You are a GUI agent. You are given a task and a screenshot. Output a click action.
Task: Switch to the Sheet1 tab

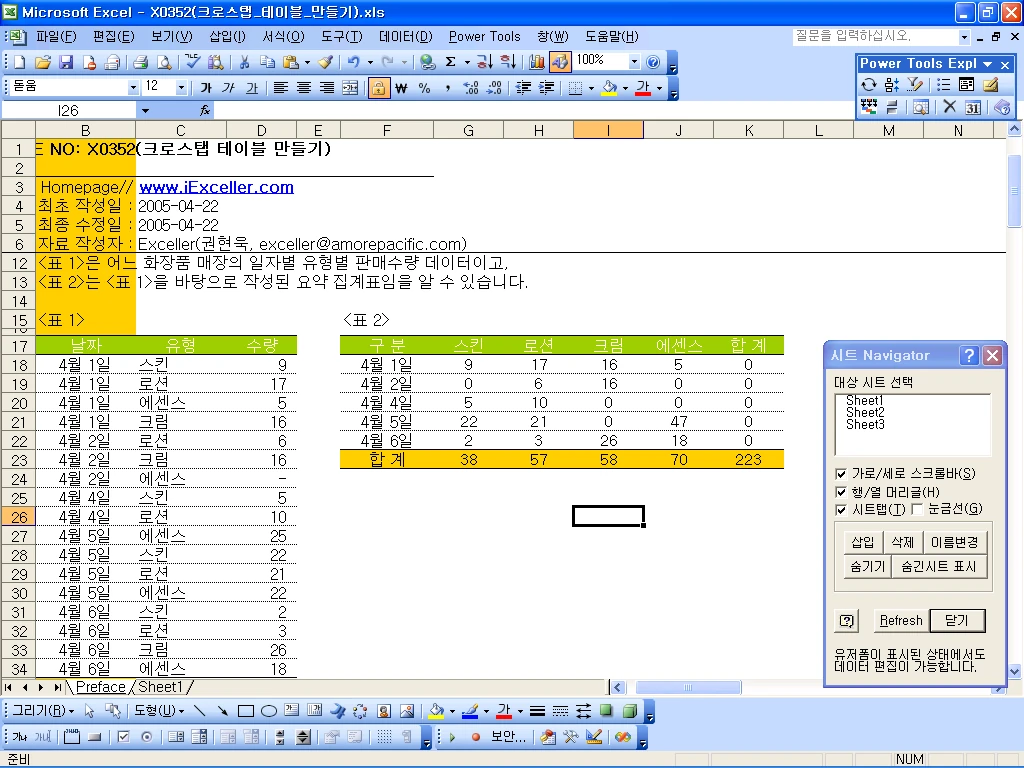pos(159,687)
